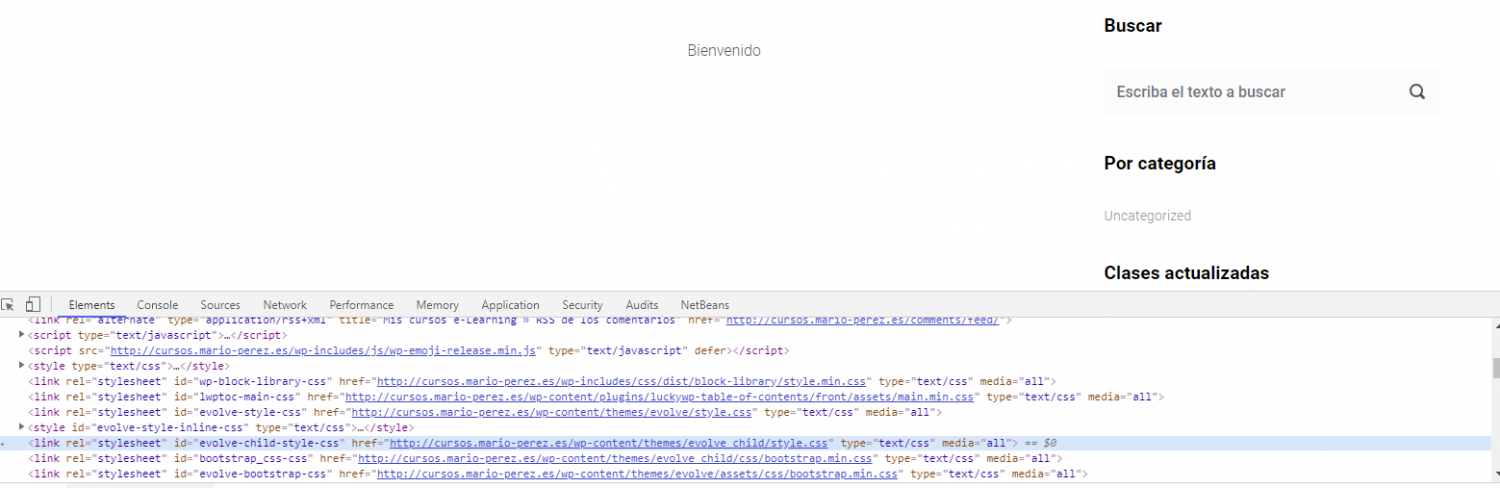Select the wp-block-library-css link element row
The width and height of the screenshot is (1500, 488).
coord(745,381)
